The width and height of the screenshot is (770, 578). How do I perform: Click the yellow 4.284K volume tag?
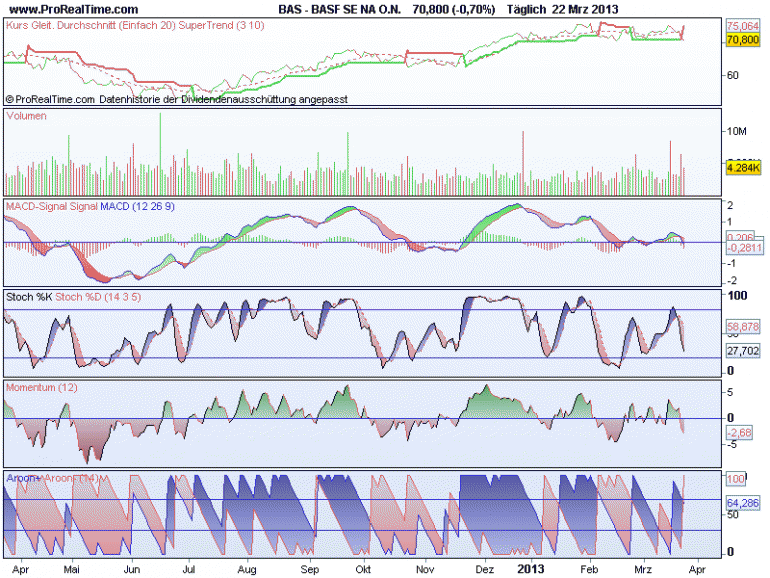point(743,167)
